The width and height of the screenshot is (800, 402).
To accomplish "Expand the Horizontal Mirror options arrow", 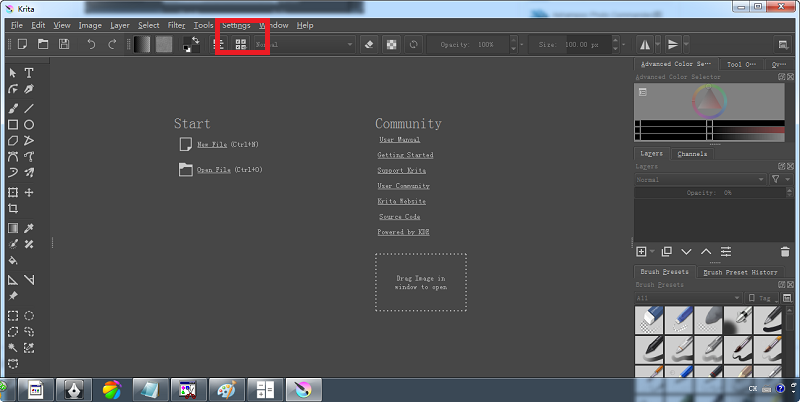I will click(658, 44).
